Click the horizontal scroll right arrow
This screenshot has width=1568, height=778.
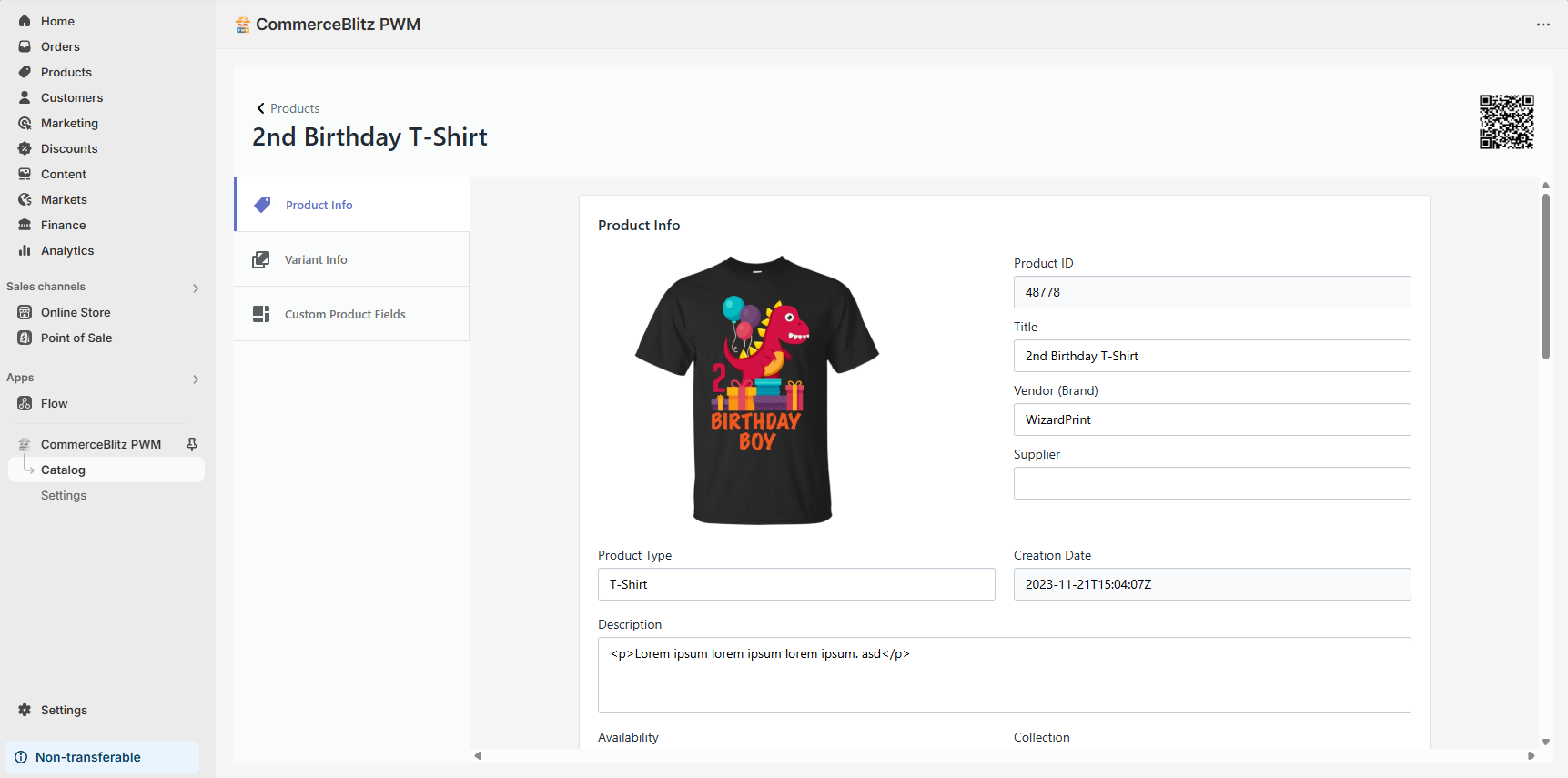(1532, 756)
